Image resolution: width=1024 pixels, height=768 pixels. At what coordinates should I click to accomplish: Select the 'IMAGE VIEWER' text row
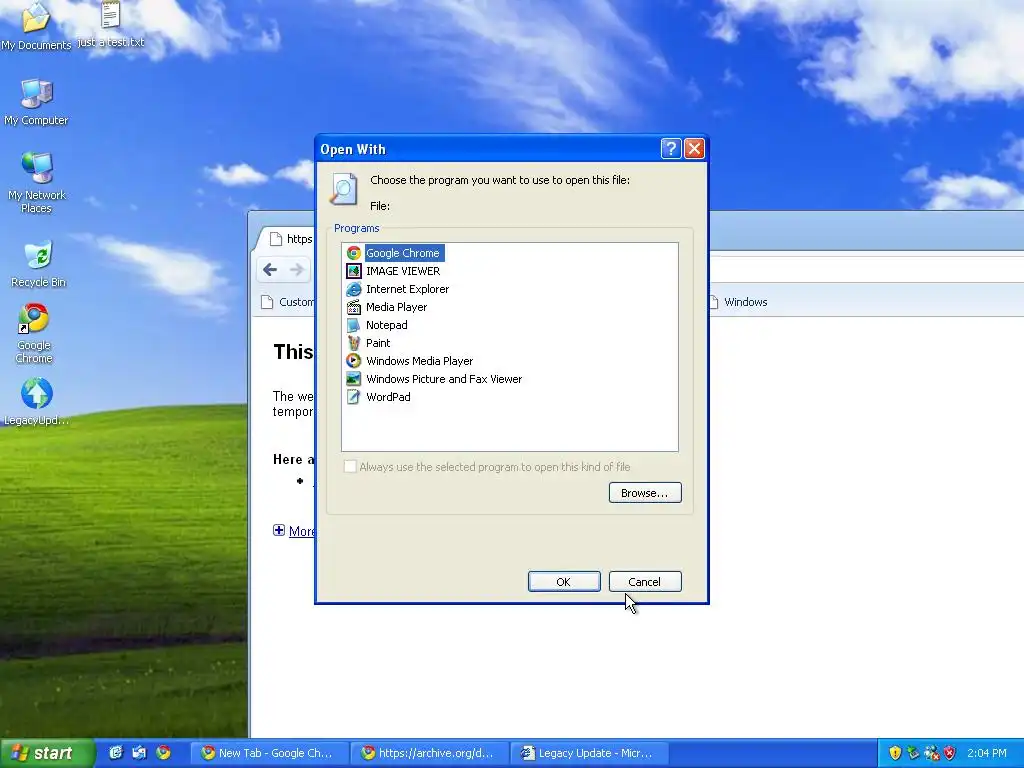(403, 271)
